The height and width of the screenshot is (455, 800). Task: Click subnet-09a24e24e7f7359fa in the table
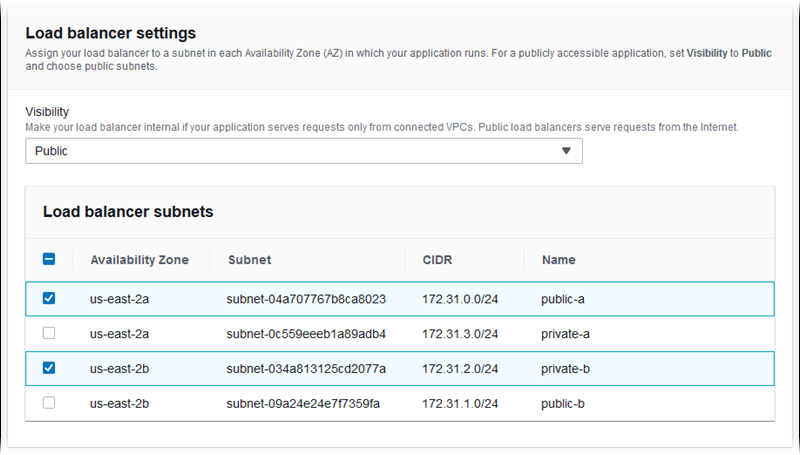[304, 404]
